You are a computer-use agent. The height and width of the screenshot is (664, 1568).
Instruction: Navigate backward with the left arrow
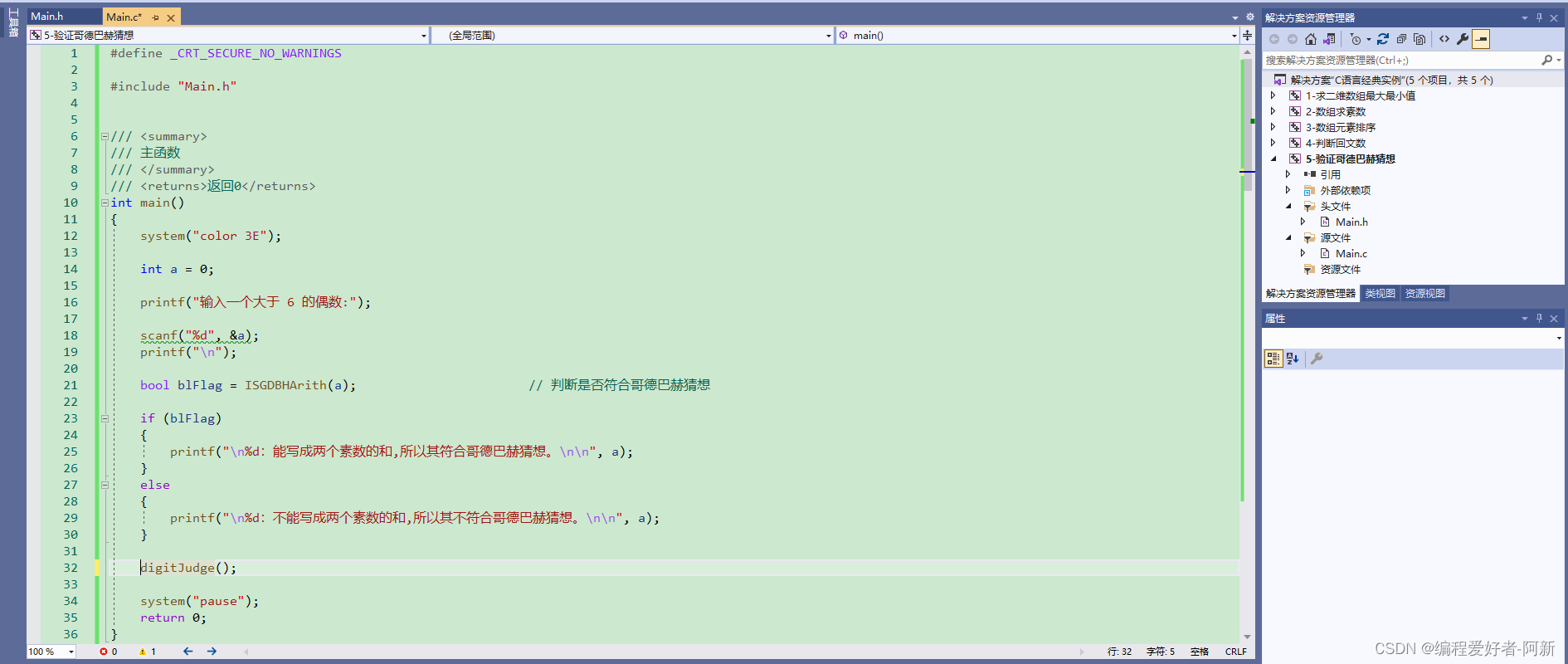(x=187, y=652)
